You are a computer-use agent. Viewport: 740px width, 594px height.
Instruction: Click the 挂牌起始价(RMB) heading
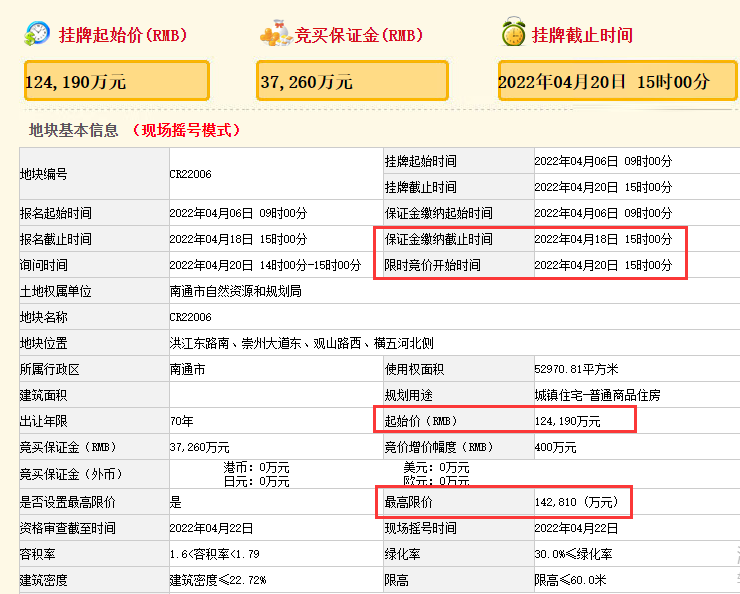pos(123,36)
